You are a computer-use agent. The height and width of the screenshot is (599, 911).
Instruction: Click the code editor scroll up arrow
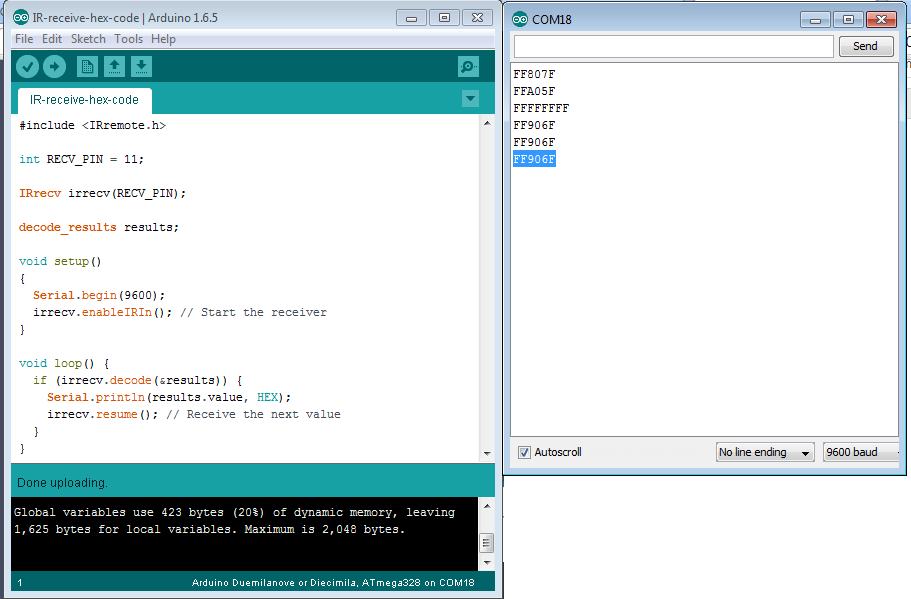click(x=487, y=123)
